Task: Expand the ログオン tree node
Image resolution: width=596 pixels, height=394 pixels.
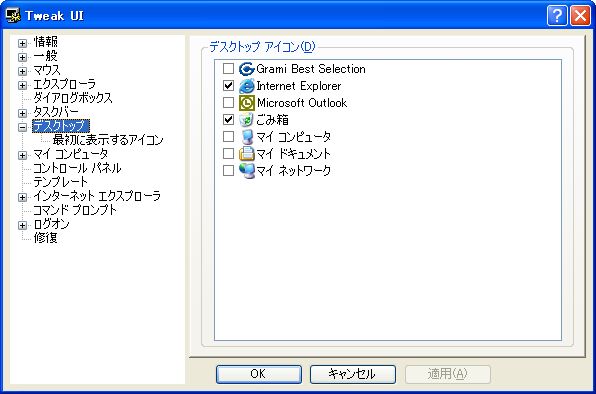Action: pyautogui.click(x=22, y=225)
